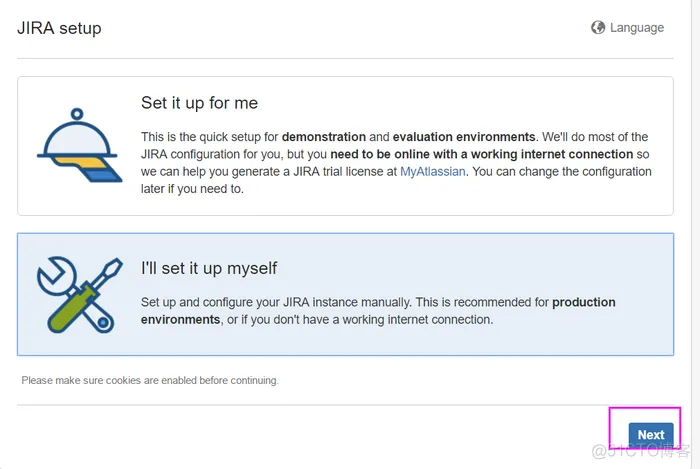Click the Next button
Screen dimensions: 700x469
650,434
